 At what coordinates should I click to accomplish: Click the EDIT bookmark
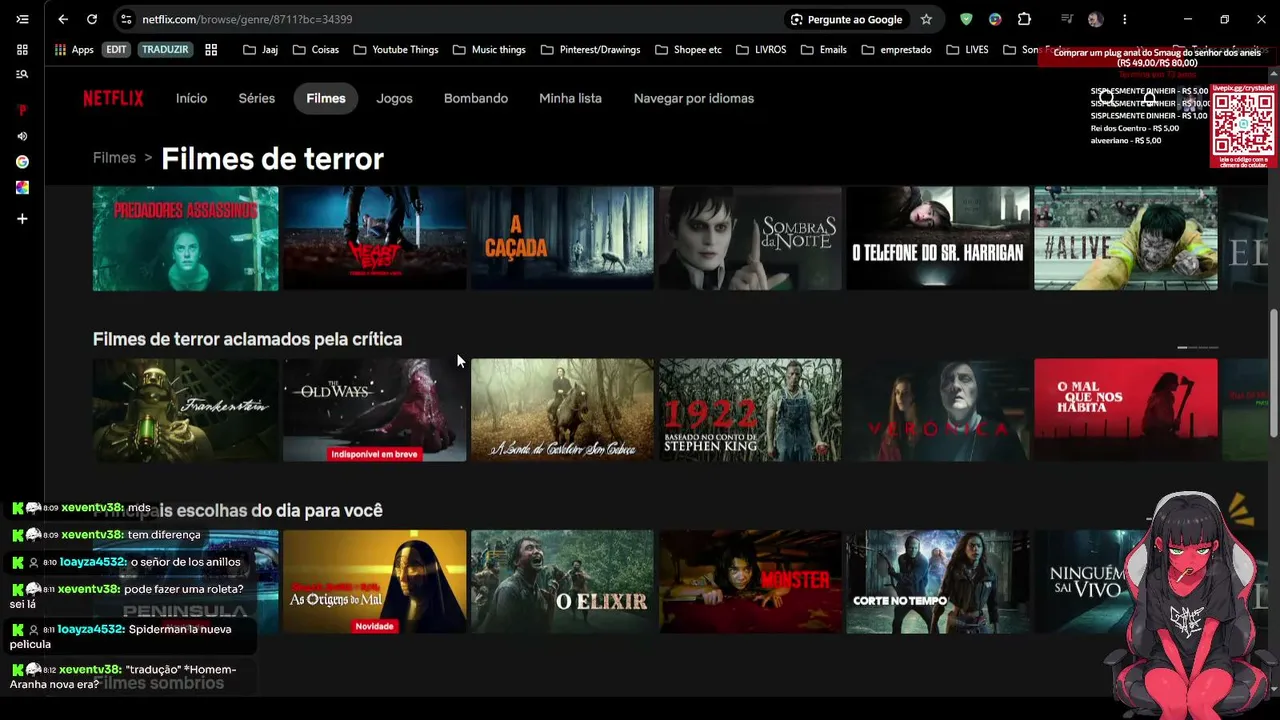click(117, 50)
